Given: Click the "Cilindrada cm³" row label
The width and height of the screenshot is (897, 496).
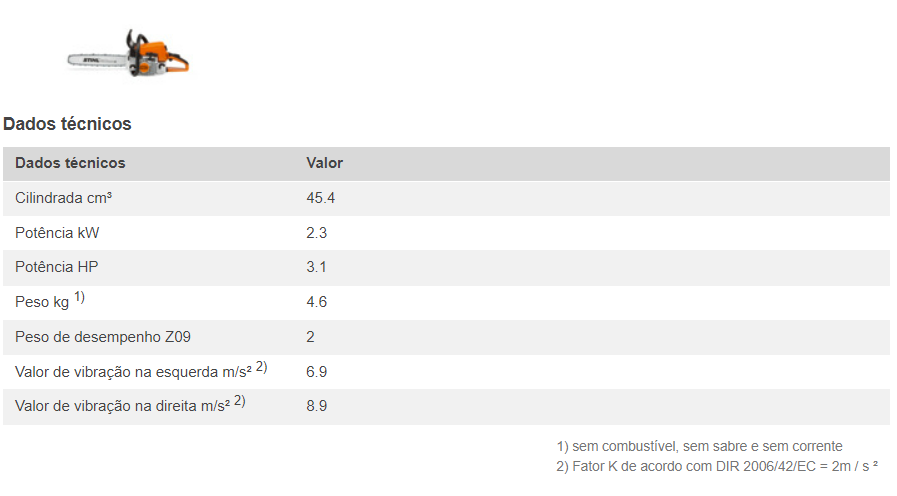Looking at the screenshot, I should pos(63,198).
